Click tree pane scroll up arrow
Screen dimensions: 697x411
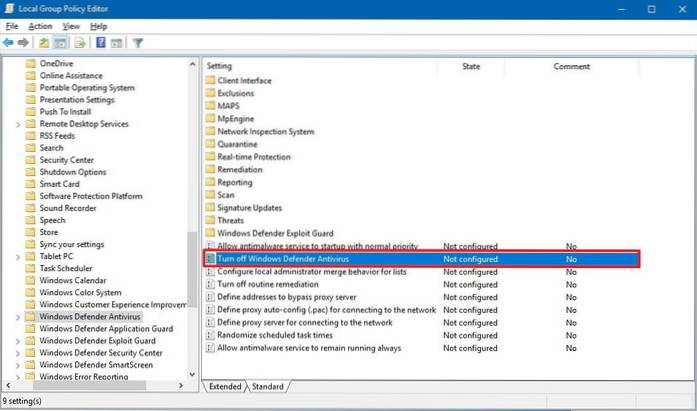(x=192, y=64)
